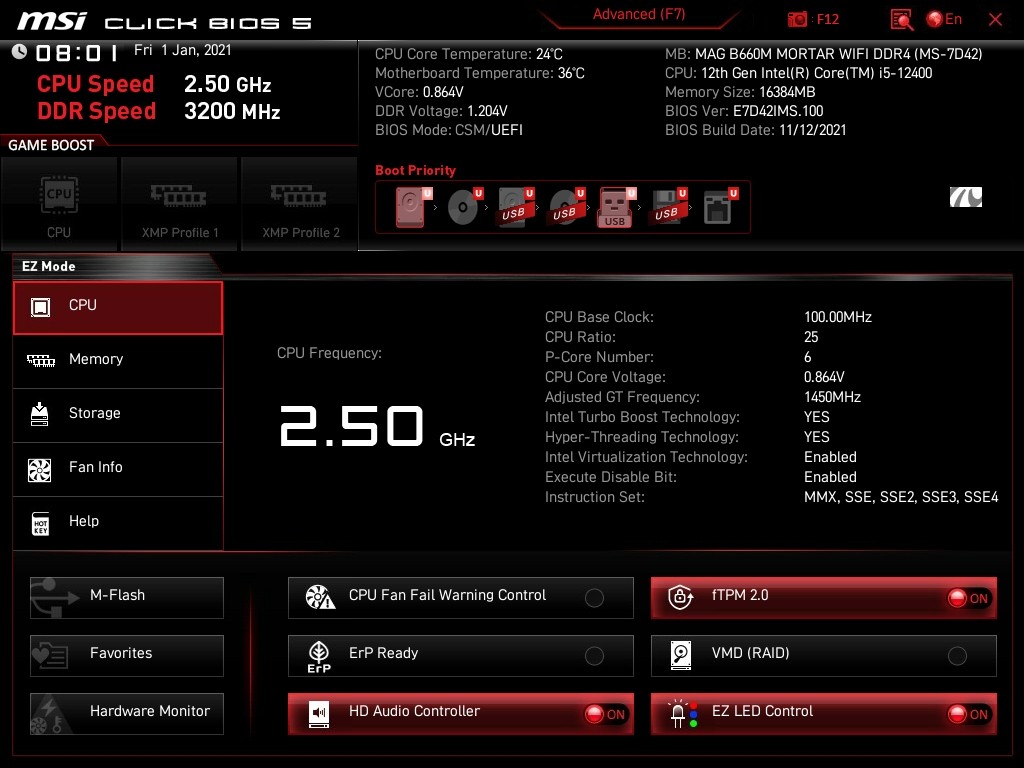Open the Storage tab
This screenshot has height=768, width=1024.
tap(118, 415)
